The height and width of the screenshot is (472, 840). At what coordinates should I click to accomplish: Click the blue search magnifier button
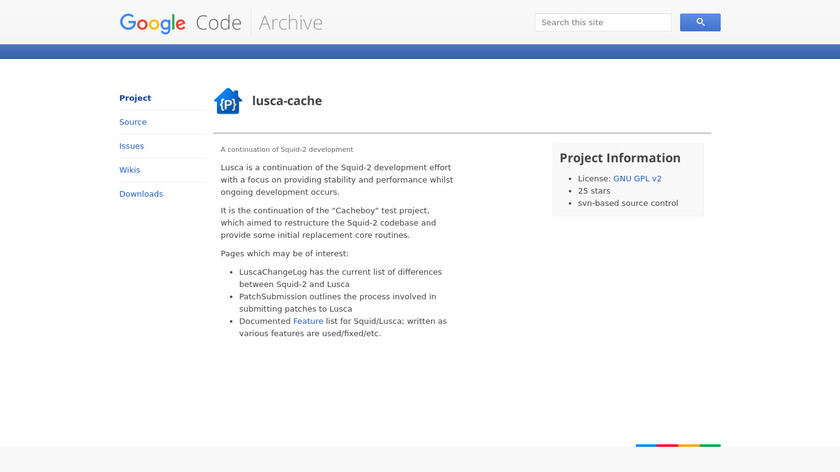tap(700, 23)
